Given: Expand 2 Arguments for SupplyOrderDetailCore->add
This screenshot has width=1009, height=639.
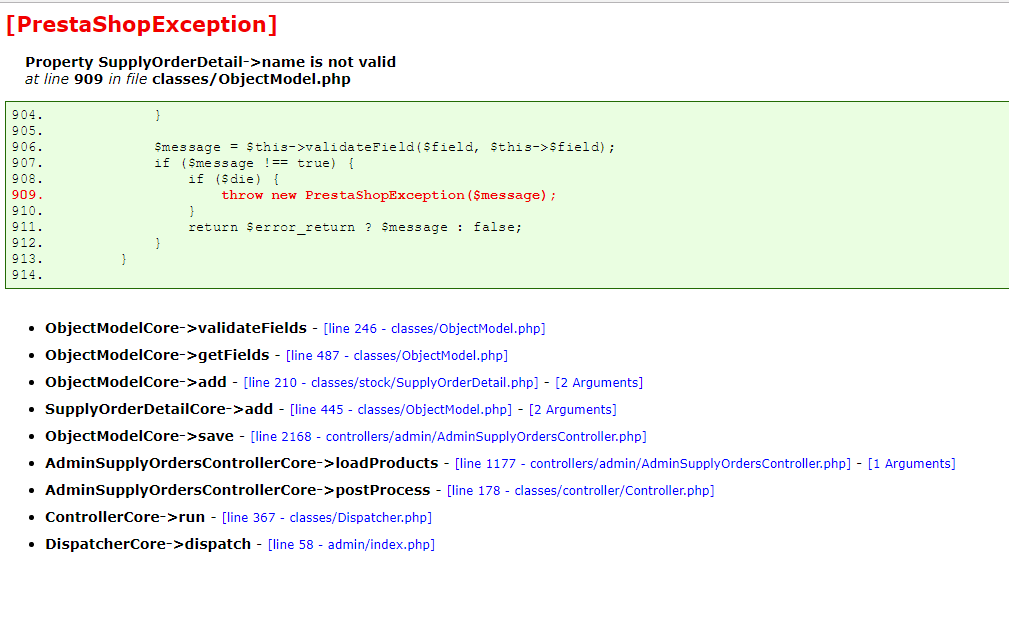Looking at the screenshot, I should 573,409.
